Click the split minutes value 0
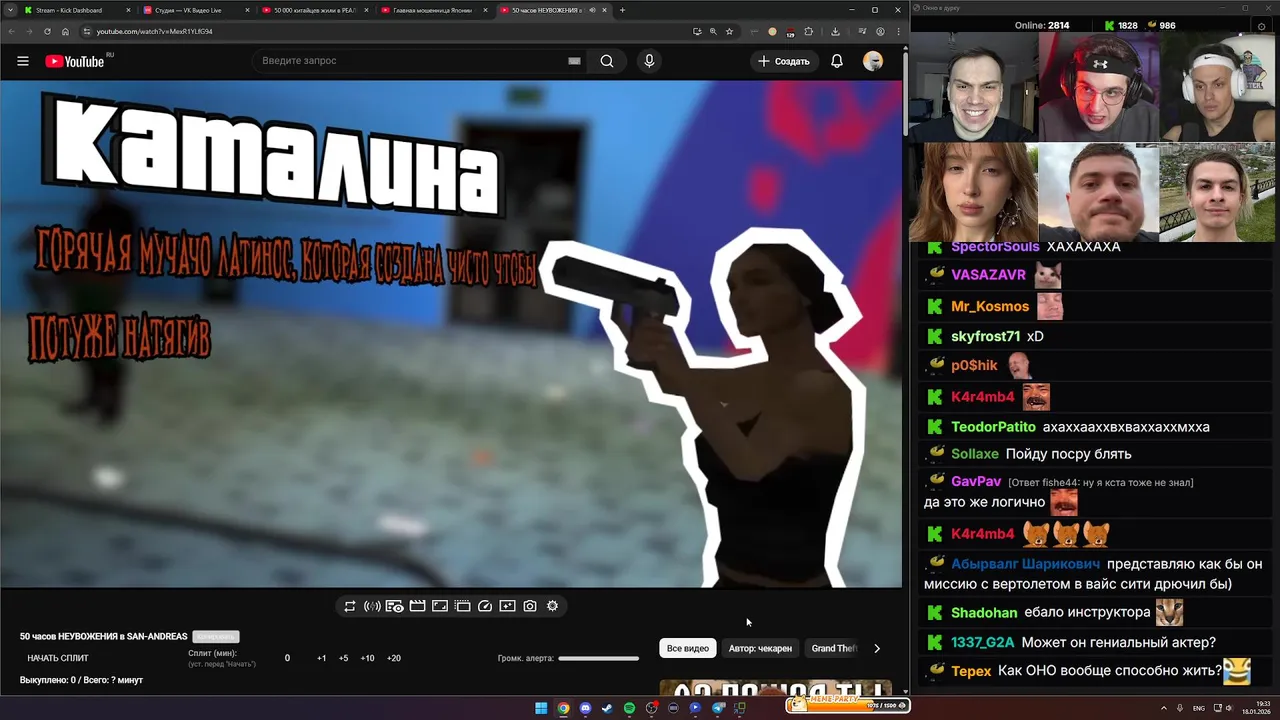 click(x=287, y=658)
